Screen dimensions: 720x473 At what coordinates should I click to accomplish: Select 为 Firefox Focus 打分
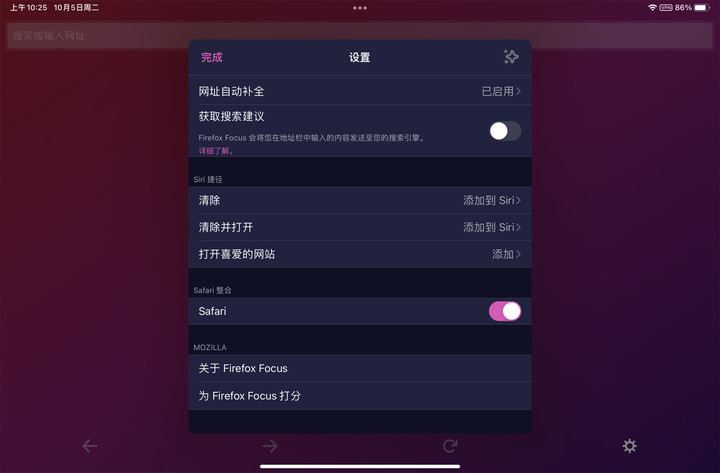click(360, 396)
